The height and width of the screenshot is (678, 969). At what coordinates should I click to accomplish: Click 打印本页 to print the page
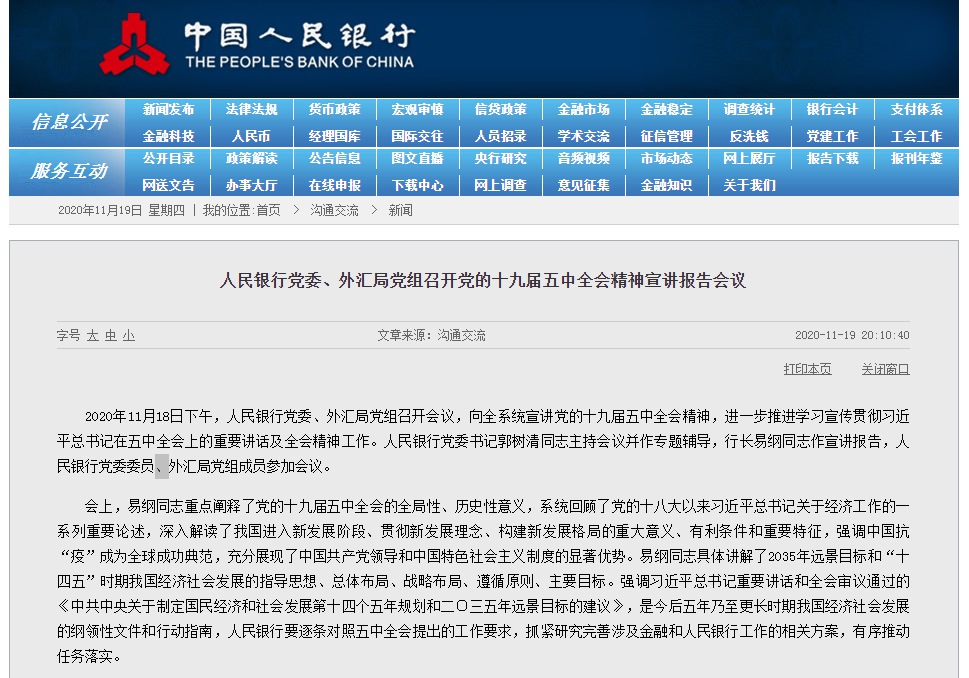pos(807,369)
